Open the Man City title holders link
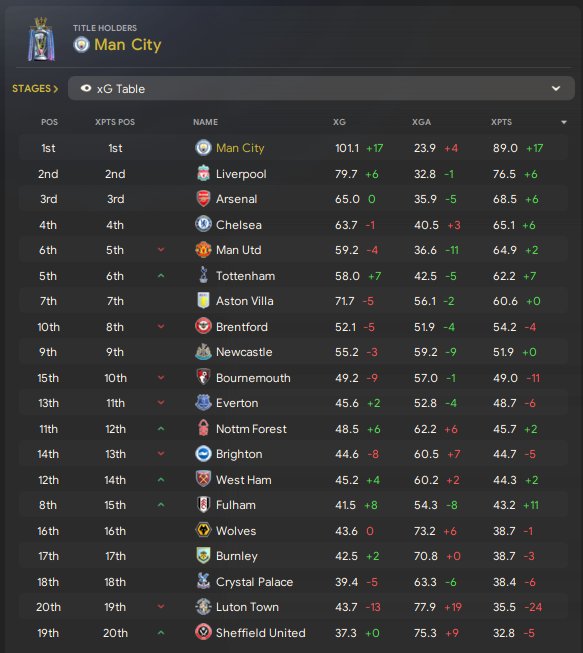Viewport: 583px width, 653px height. point(127,45)
